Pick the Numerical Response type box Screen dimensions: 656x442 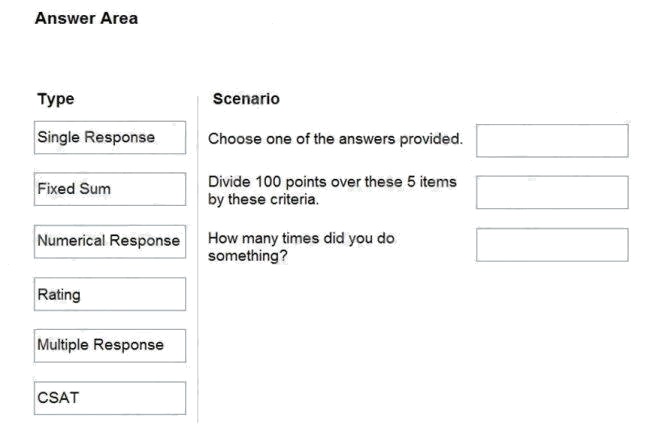[x=109, y=241]
